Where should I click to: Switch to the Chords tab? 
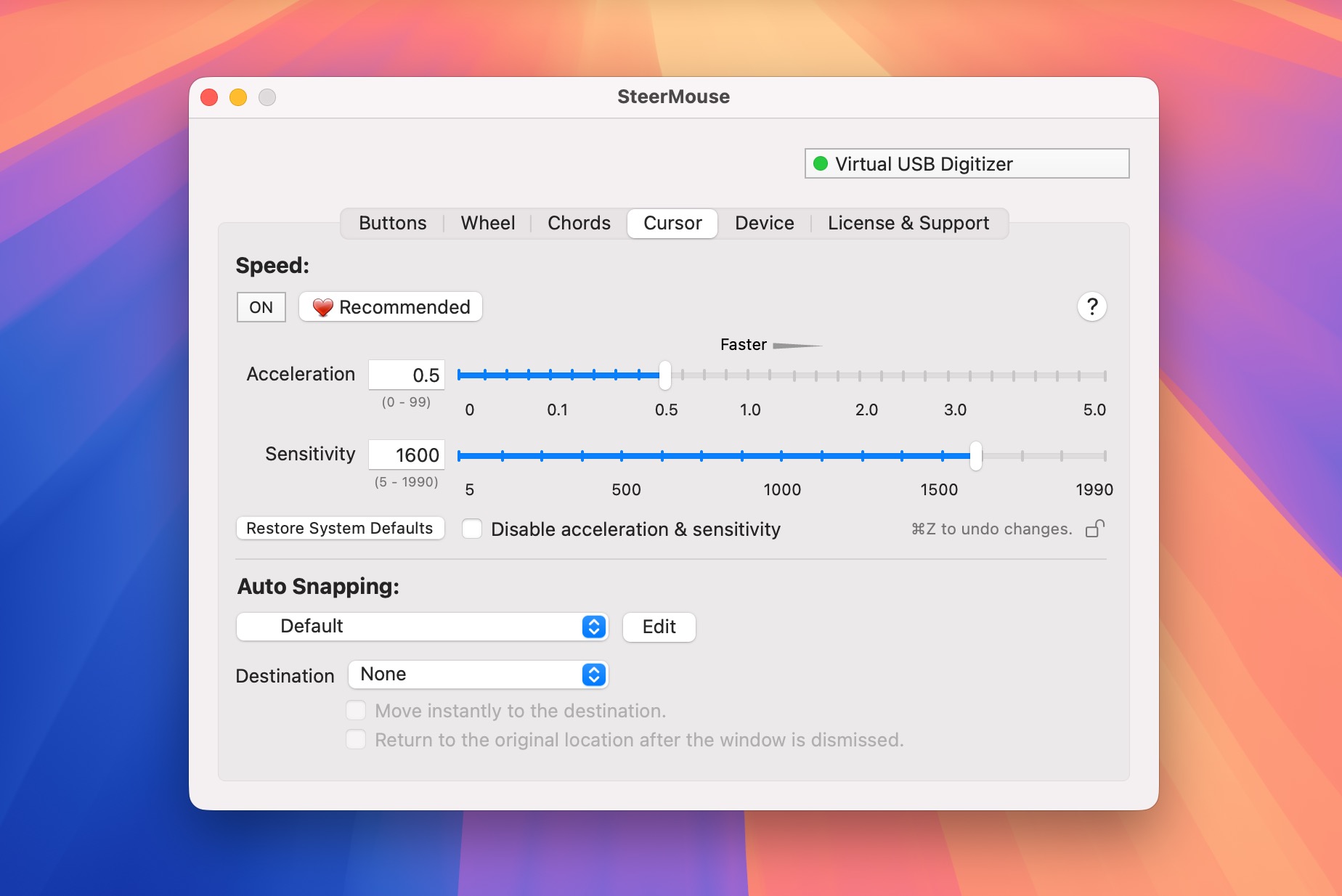tap(579, 223)
